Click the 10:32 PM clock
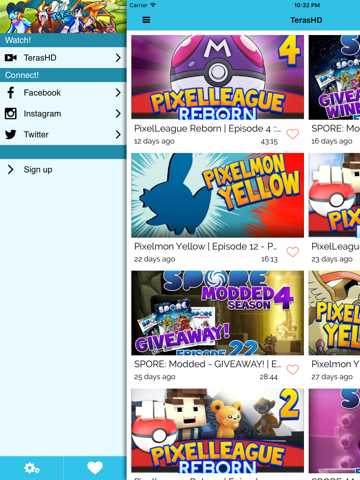This screenshot has height=480, width=360. [307, 5]
